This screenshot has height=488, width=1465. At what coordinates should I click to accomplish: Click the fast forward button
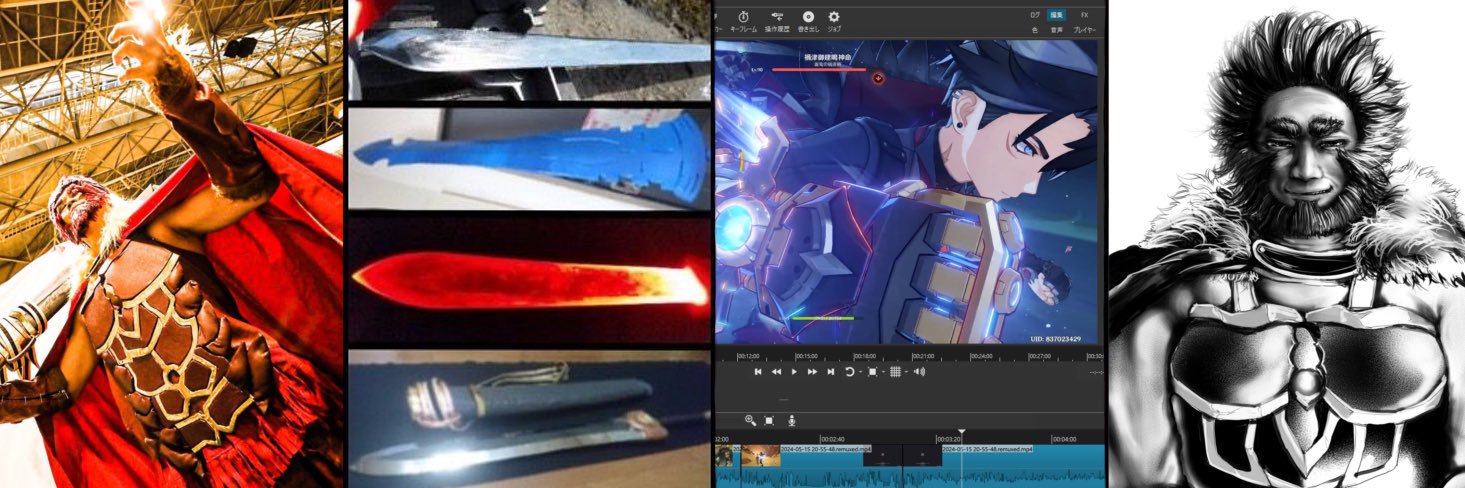click(812, 372)
